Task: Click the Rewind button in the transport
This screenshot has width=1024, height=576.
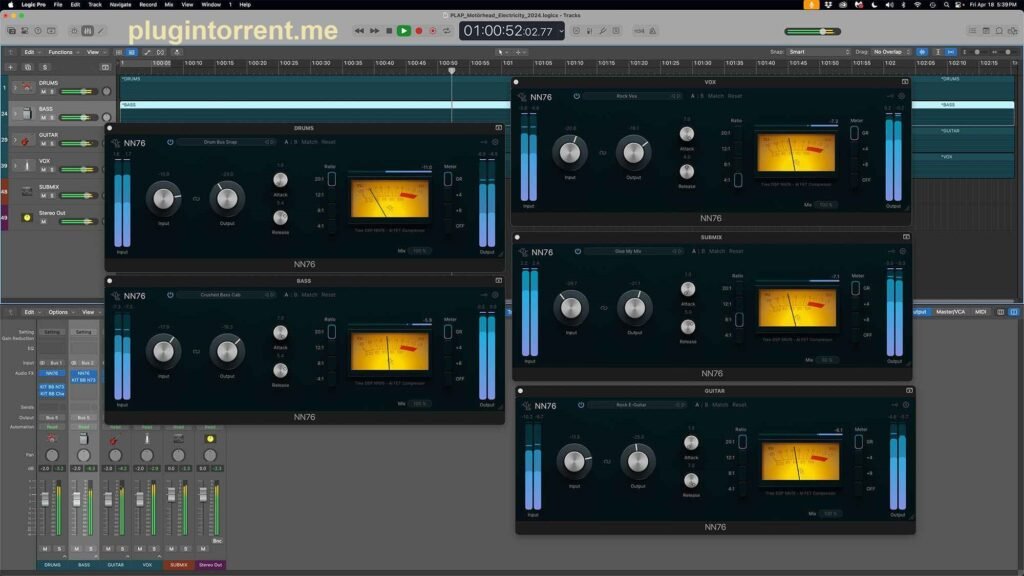Action: click(x=359, y=31)
